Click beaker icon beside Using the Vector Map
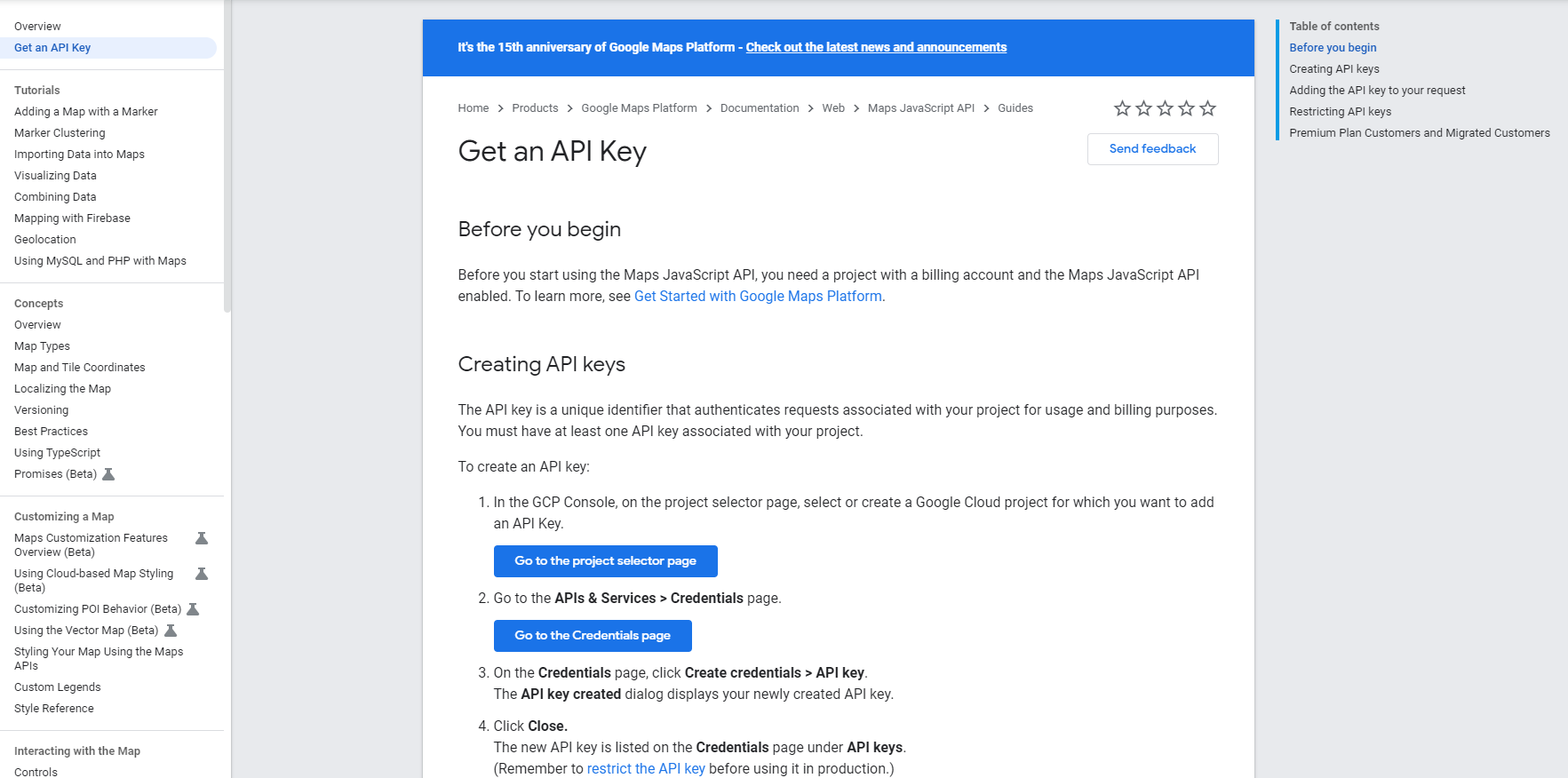Screen dimensions: 1568x778 pyautogui.click(x=171, y=631)
